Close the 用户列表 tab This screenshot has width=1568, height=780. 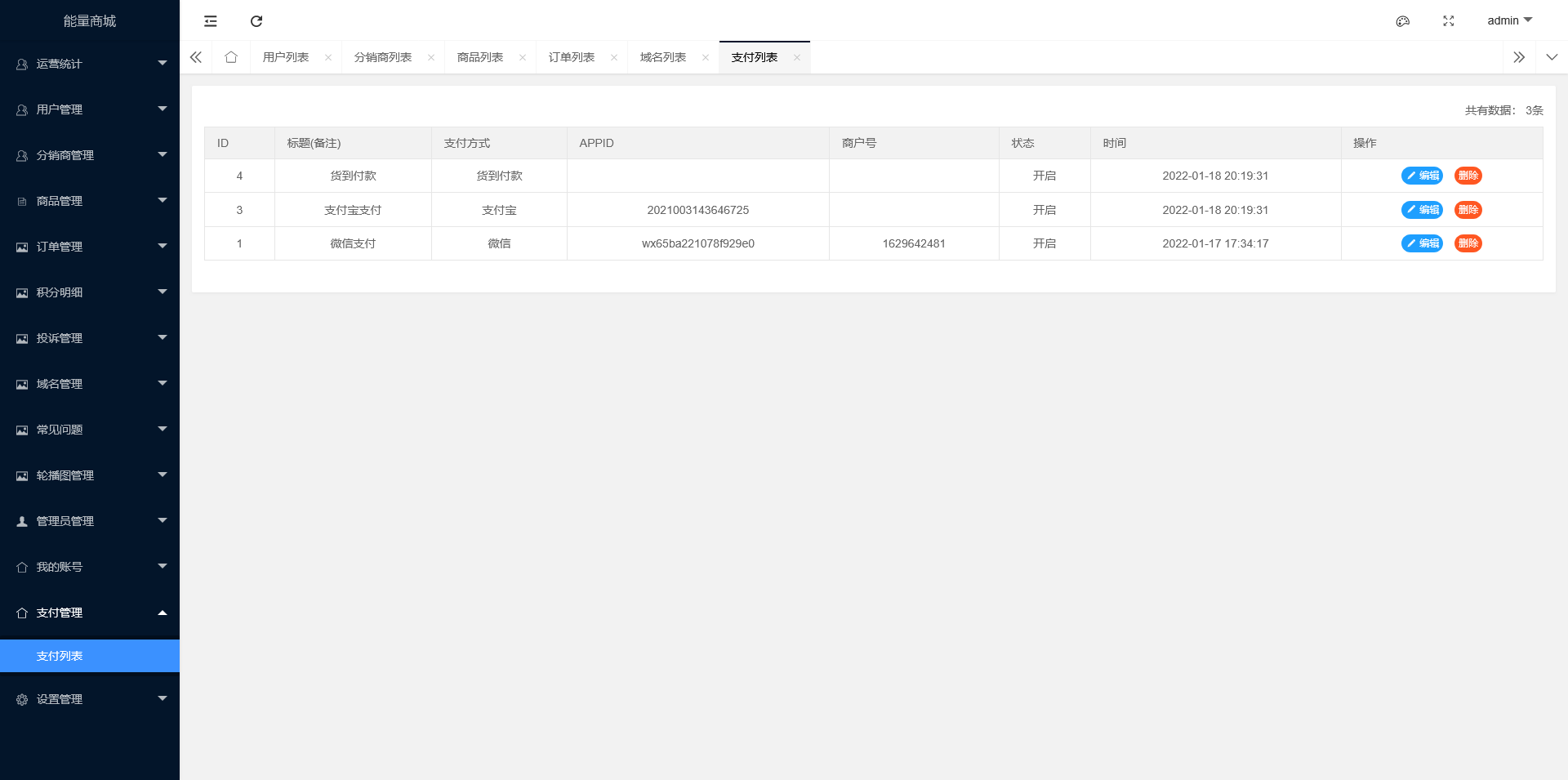[x=328, y=57]
